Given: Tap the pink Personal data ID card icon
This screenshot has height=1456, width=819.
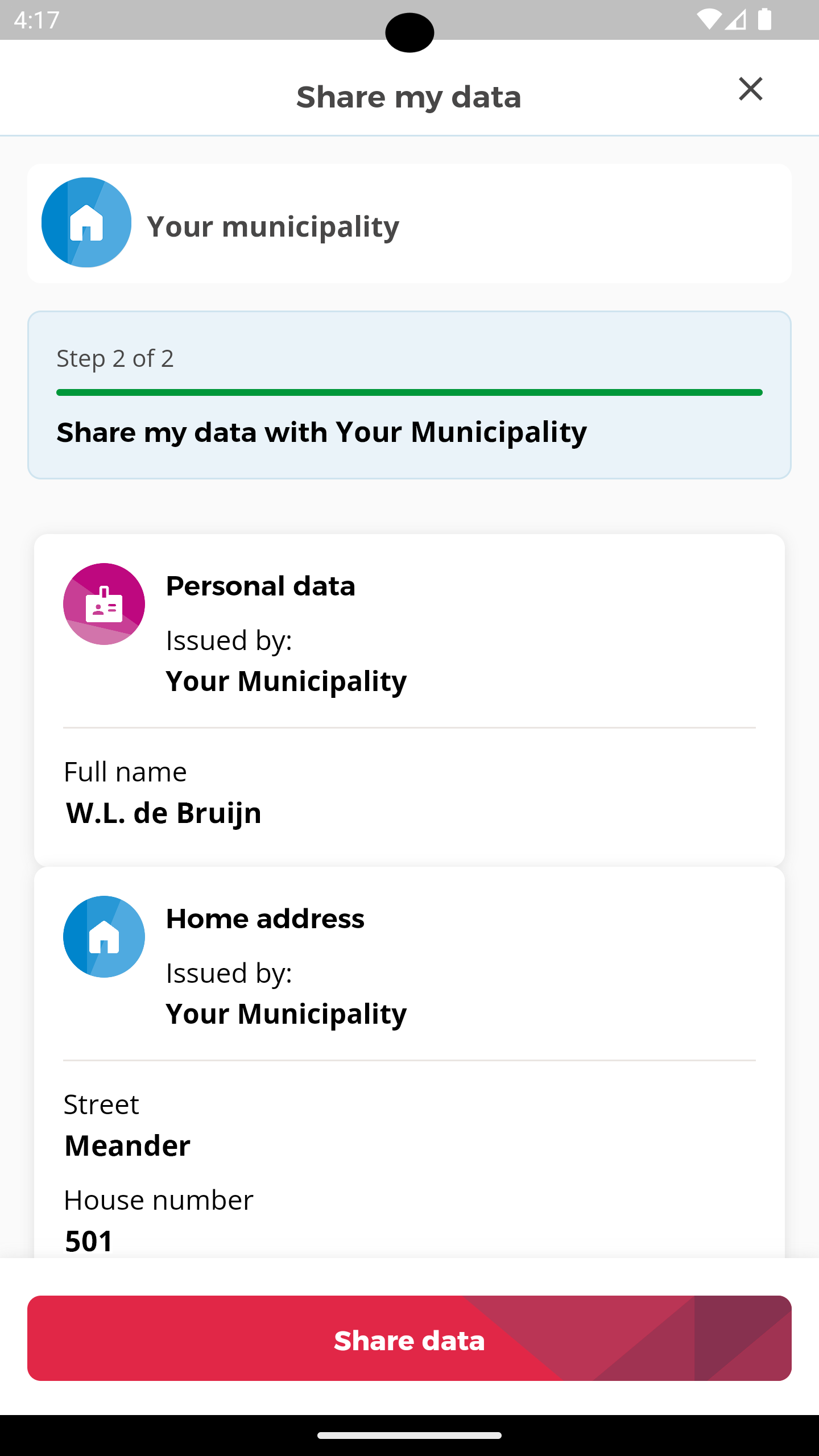Looking at the screenshot, I should (104, 604).
